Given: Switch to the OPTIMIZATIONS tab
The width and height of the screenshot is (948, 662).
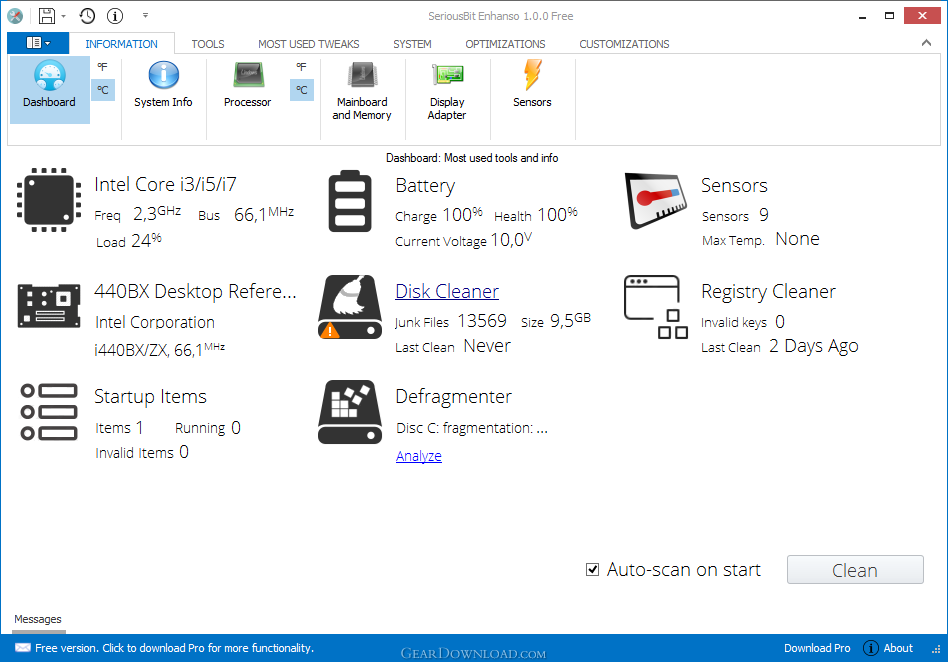Looking at the screenshot, I should 505,44.
